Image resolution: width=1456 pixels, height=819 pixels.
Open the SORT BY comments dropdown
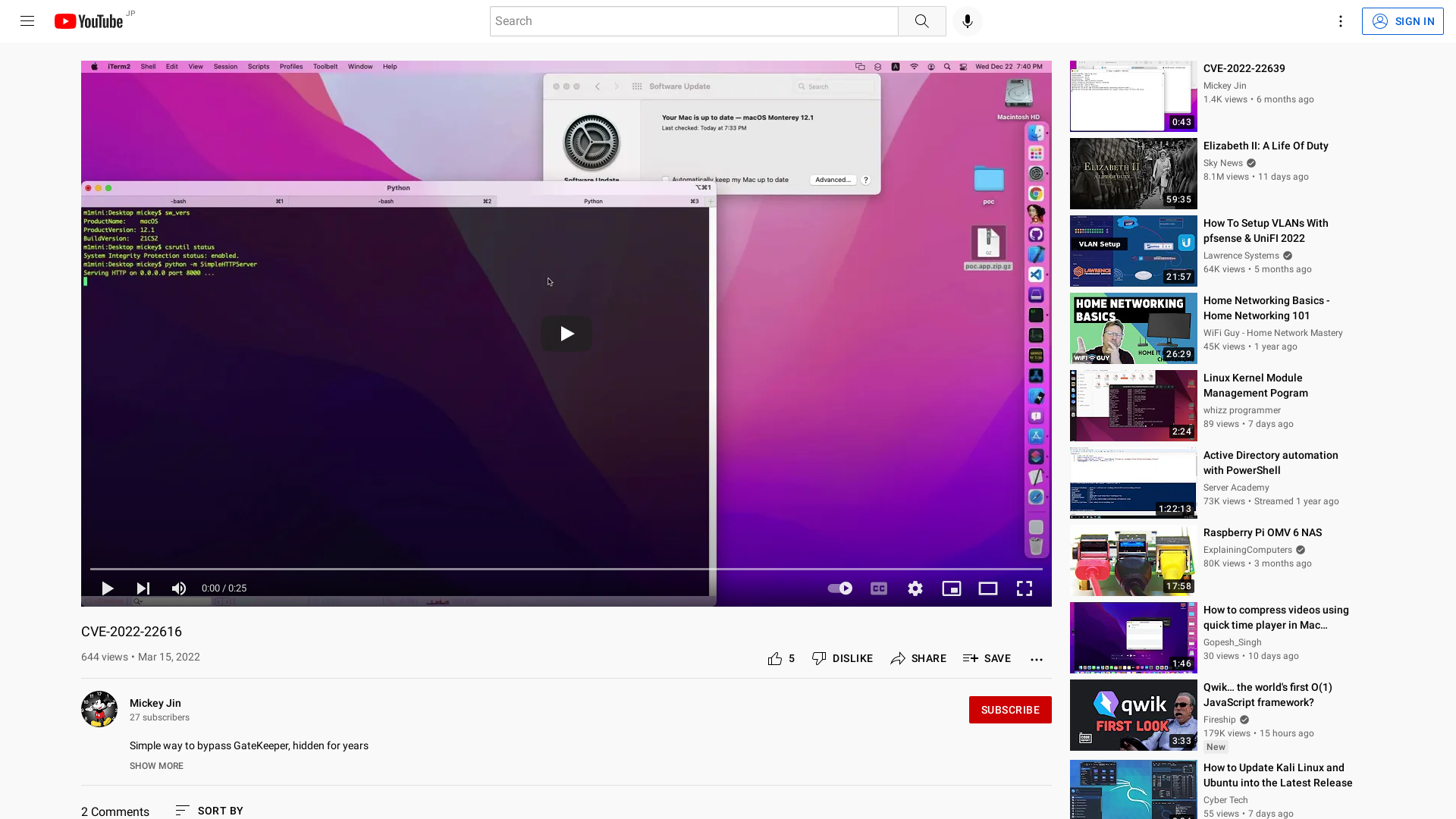[x=209, y=811]
